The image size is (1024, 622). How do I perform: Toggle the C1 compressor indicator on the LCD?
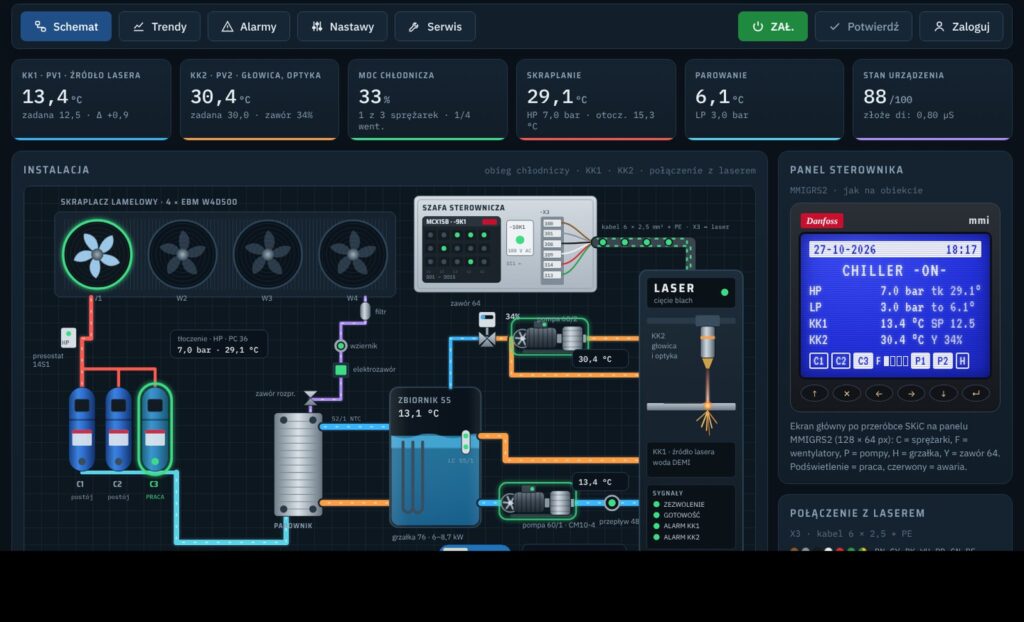coord(818,361)
